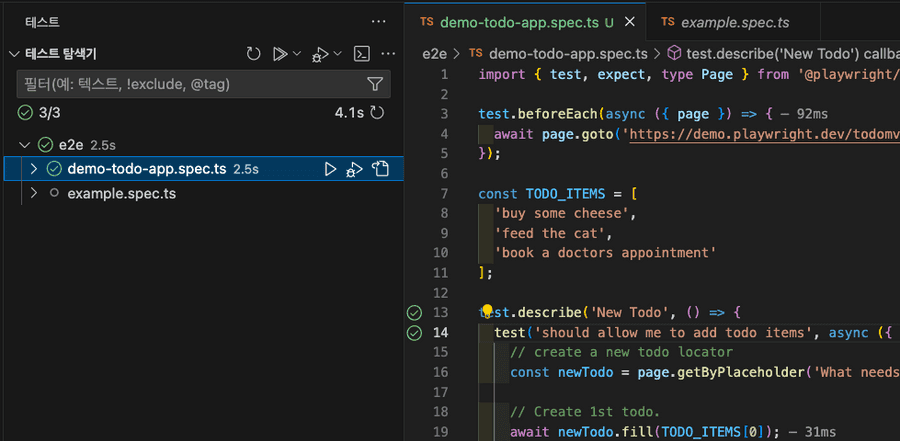Open Test Explorer section ellipsis menu
Viewport: 900px width, 441px height.
pos(389,54)
